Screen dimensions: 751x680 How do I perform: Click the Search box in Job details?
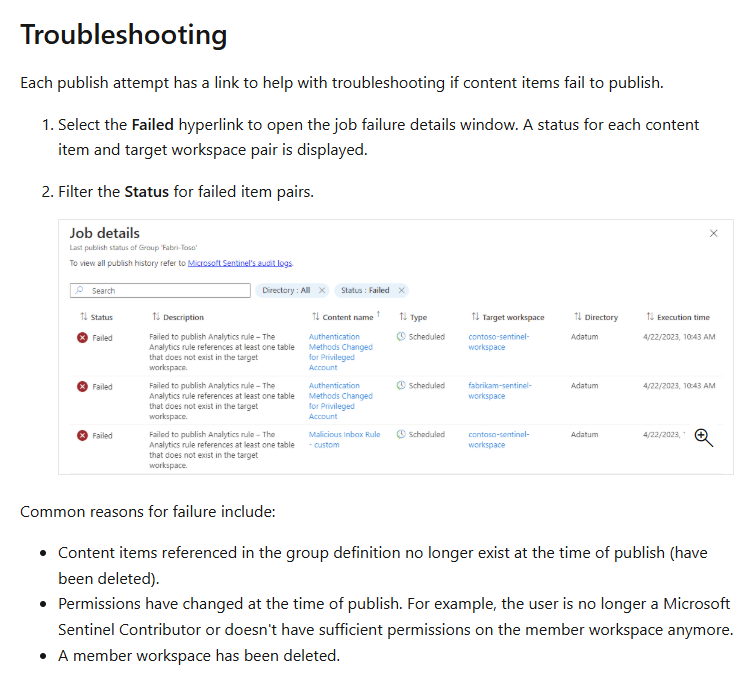point(160,291)
